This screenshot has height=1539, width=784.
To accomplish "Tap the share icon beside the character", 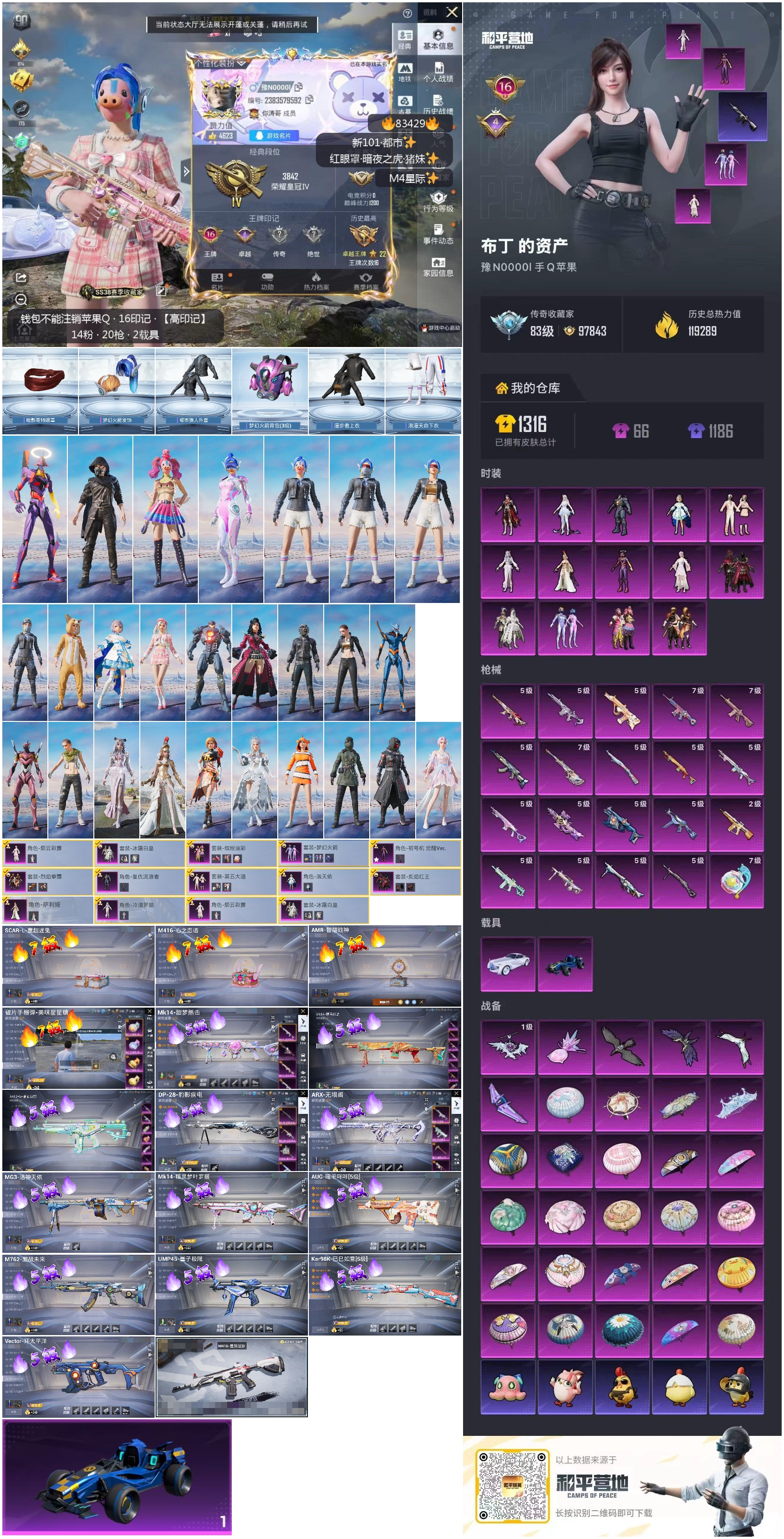I will pyautogui.click(x=21, y=277).
